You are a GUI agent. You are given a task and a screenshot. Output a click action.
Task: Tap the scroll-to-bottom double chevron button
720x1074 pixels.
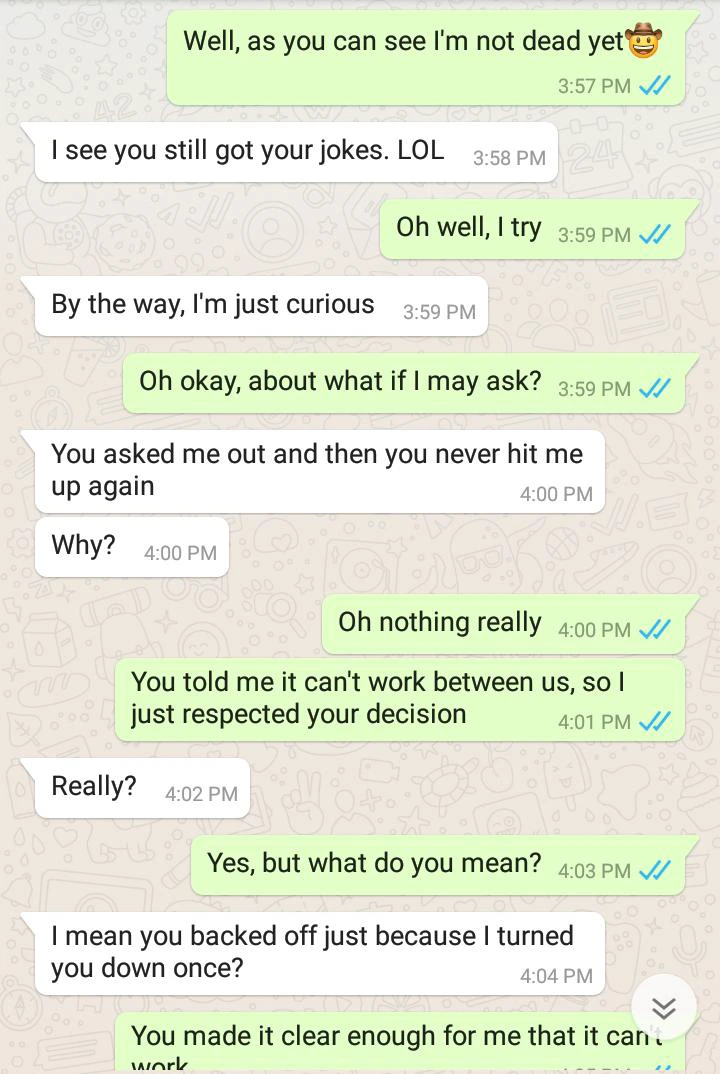663,1008
